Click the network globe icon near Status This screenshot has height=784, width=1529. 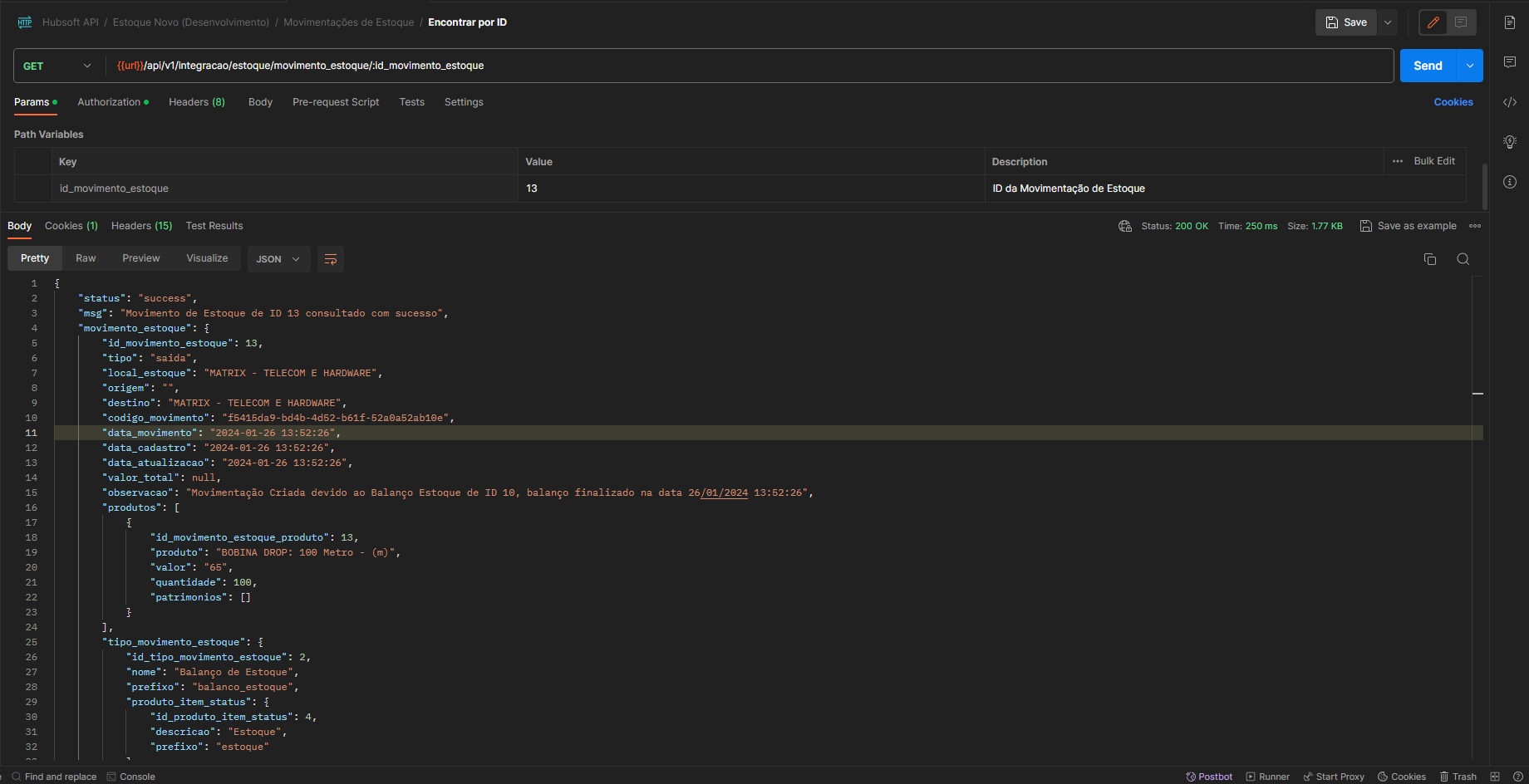point(1125,226)
